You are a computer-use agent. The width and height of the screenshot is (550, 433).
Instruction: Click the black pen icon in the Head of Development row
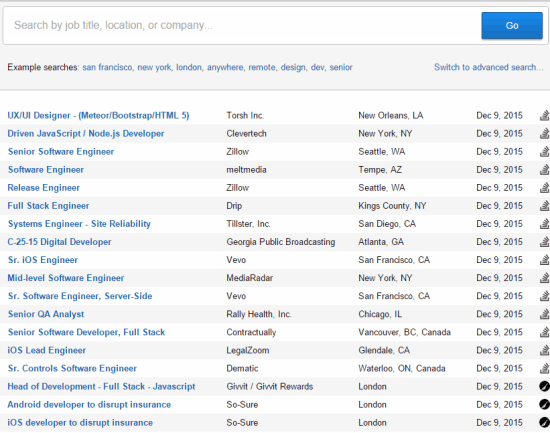(x=544, y=387)
